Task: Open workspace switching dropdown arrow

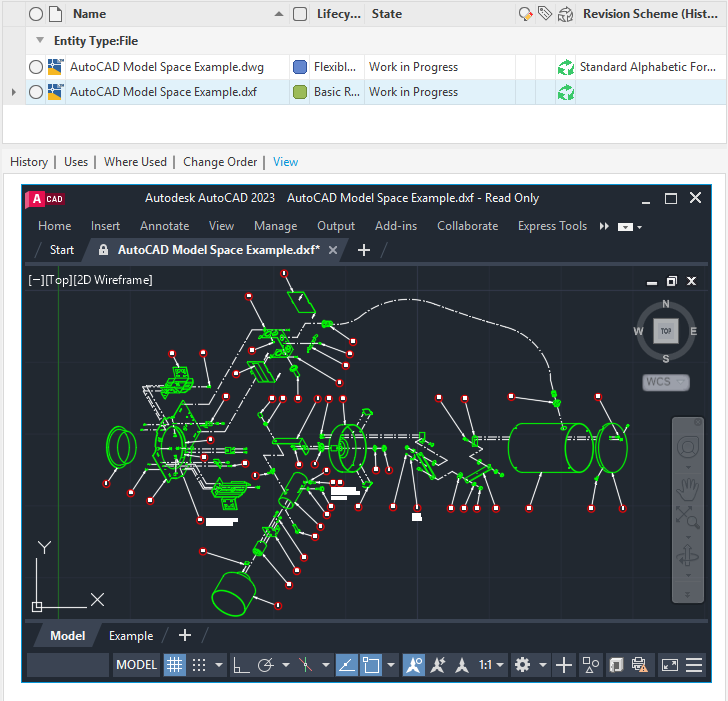Action: coord(543,665)
